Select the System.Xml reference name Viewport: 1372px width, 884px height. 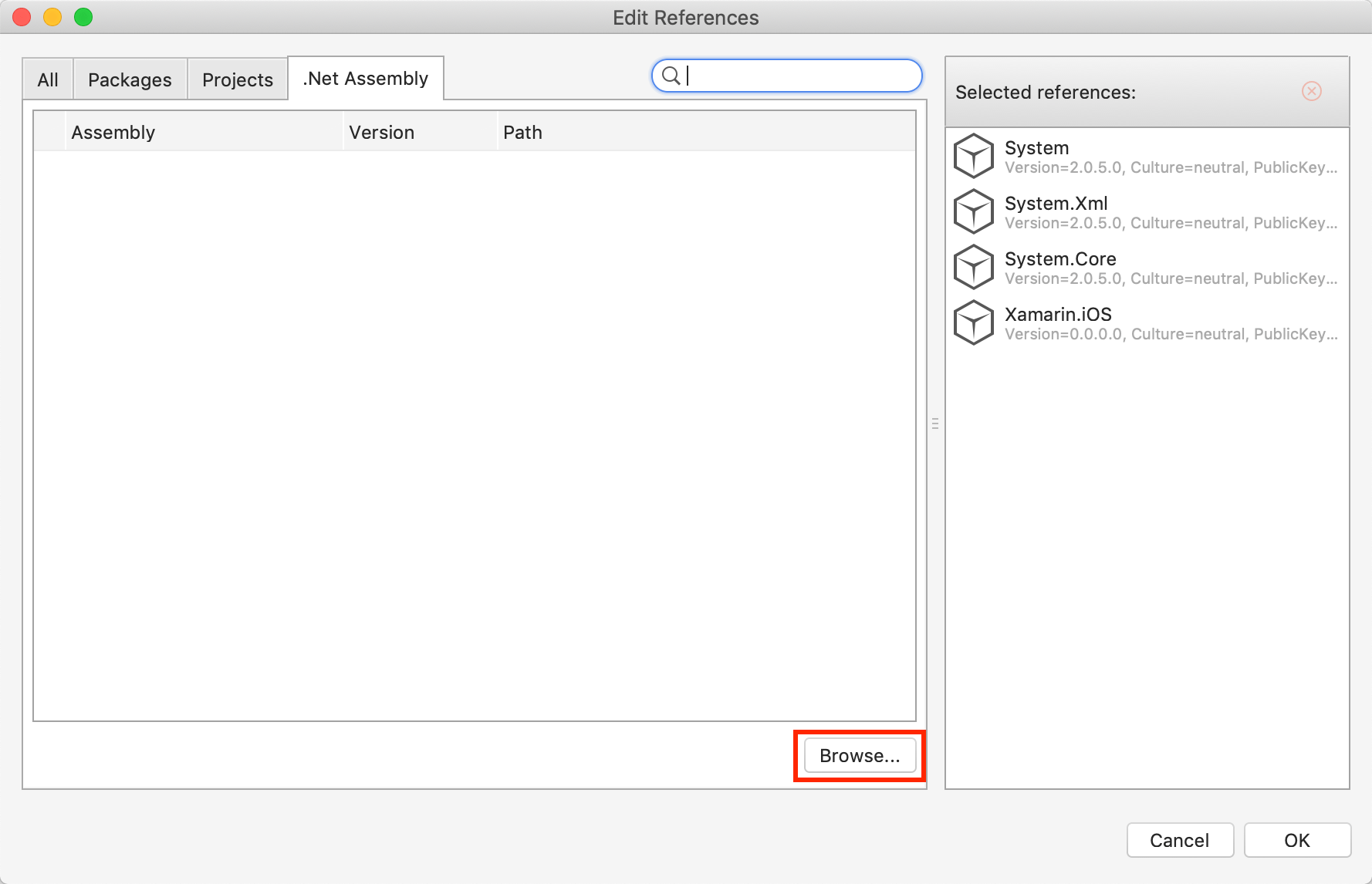(1056, 204)
